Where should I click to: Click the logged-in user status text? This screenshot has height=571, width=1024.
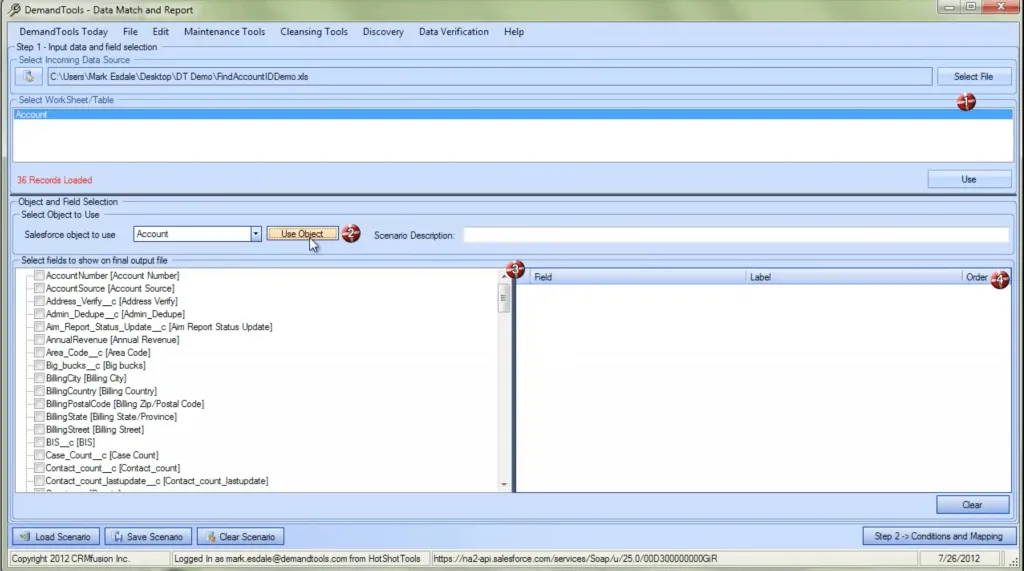click(x=297, y=559)
